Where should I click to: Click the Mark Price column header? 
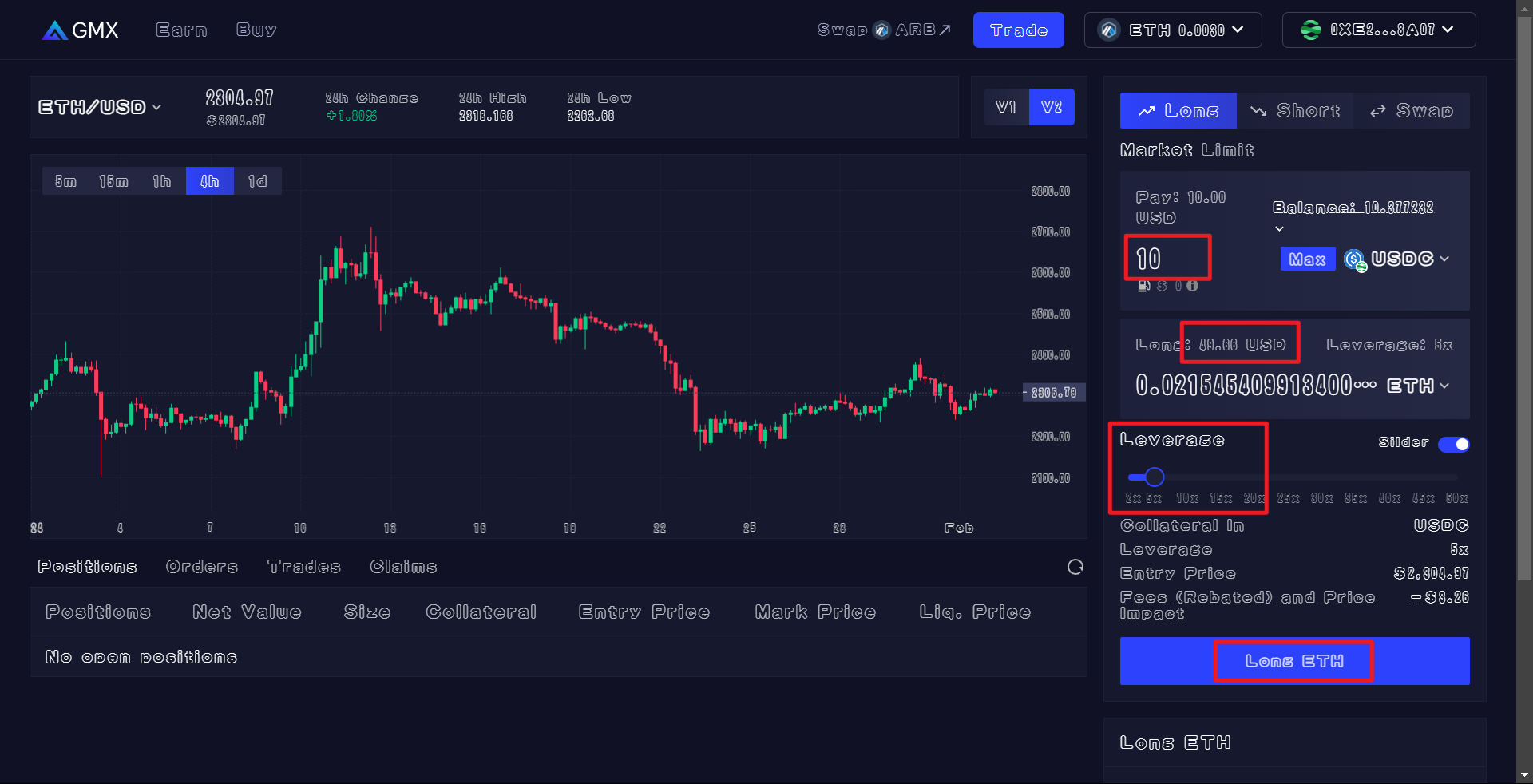point(815,612)
